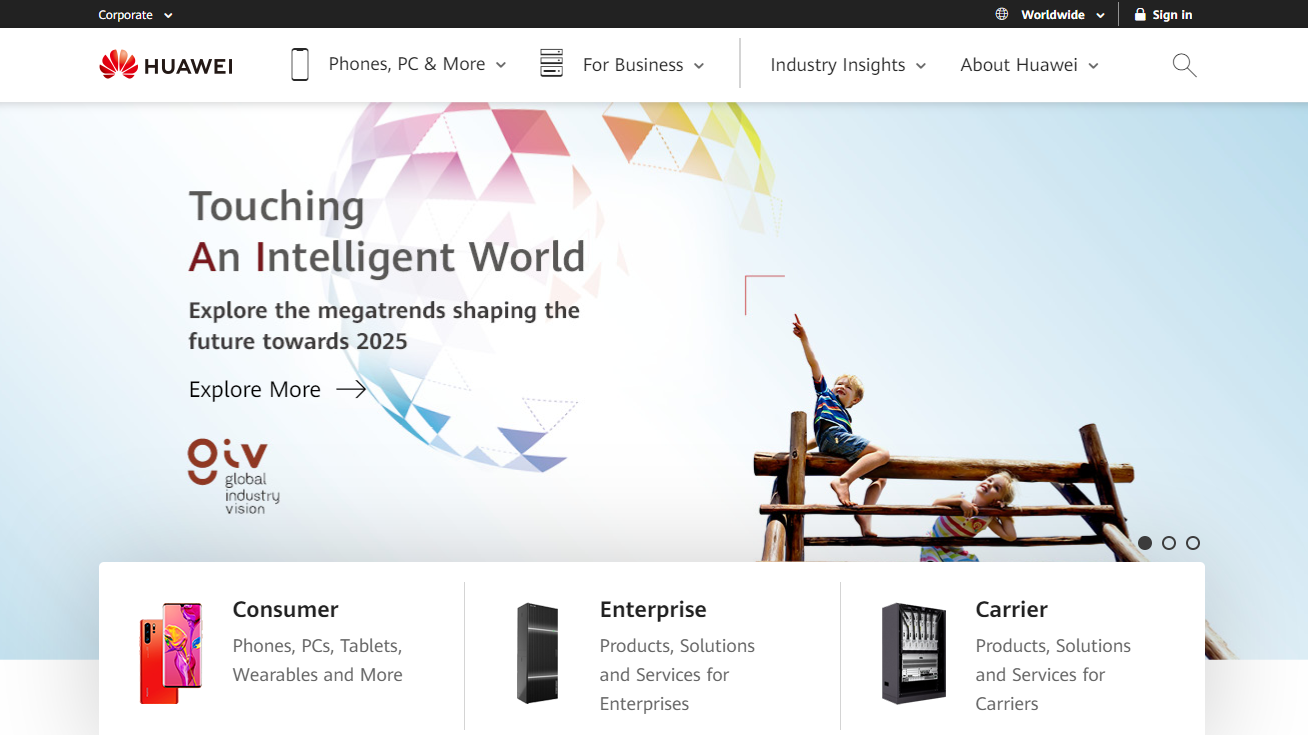
Task: Expand the Corporate dropdown chevron
Action: pyautogui.click(x=168, y=16)
